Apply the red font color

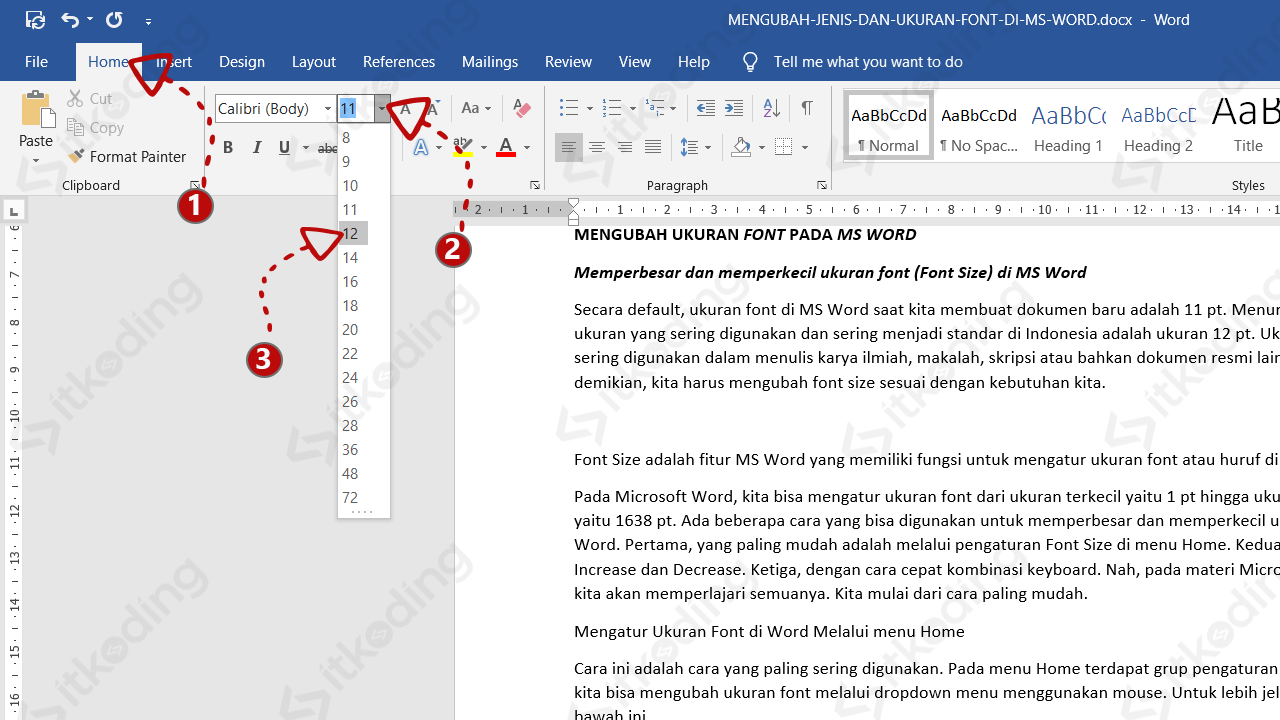point(506,148)
